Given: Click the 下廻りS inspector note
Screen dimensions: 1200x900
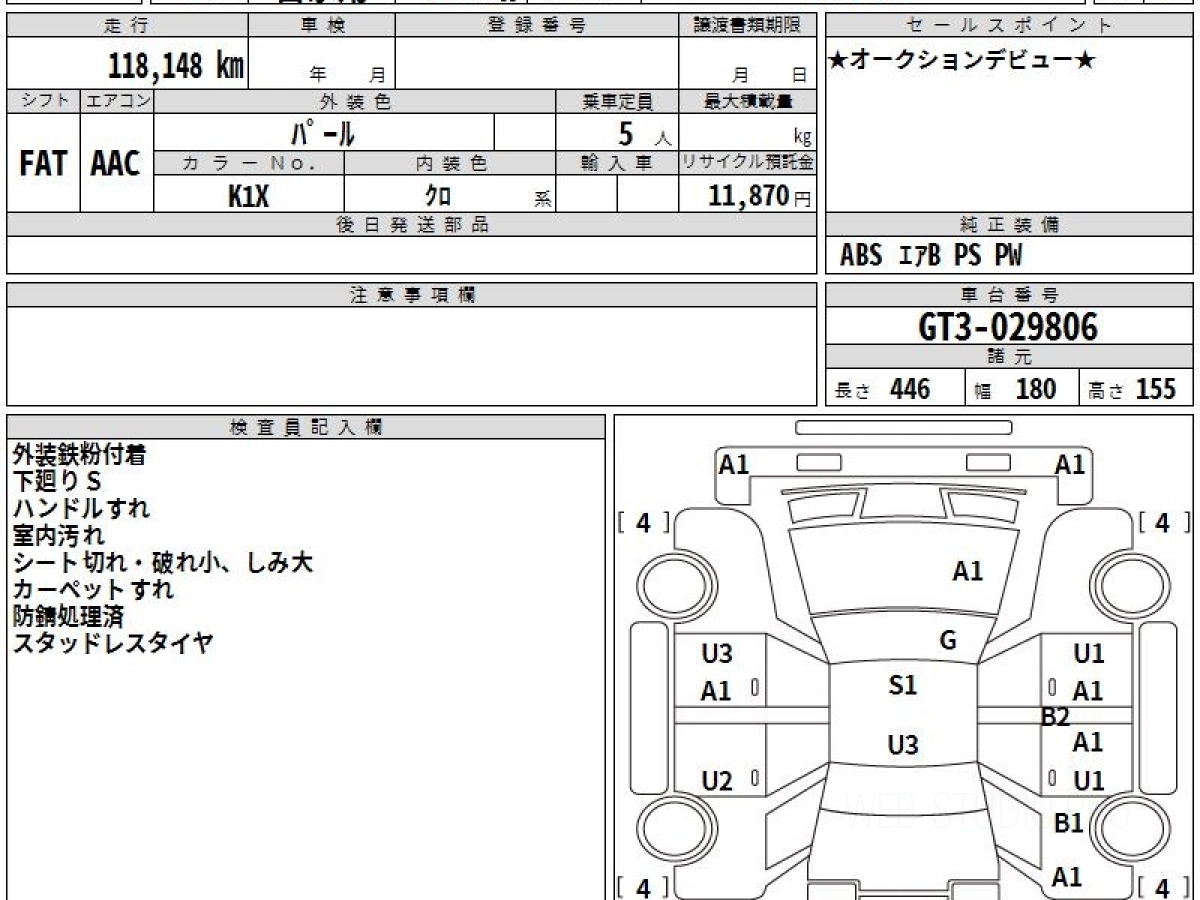Looking at the screenshot, I should [x=57, y=482].
